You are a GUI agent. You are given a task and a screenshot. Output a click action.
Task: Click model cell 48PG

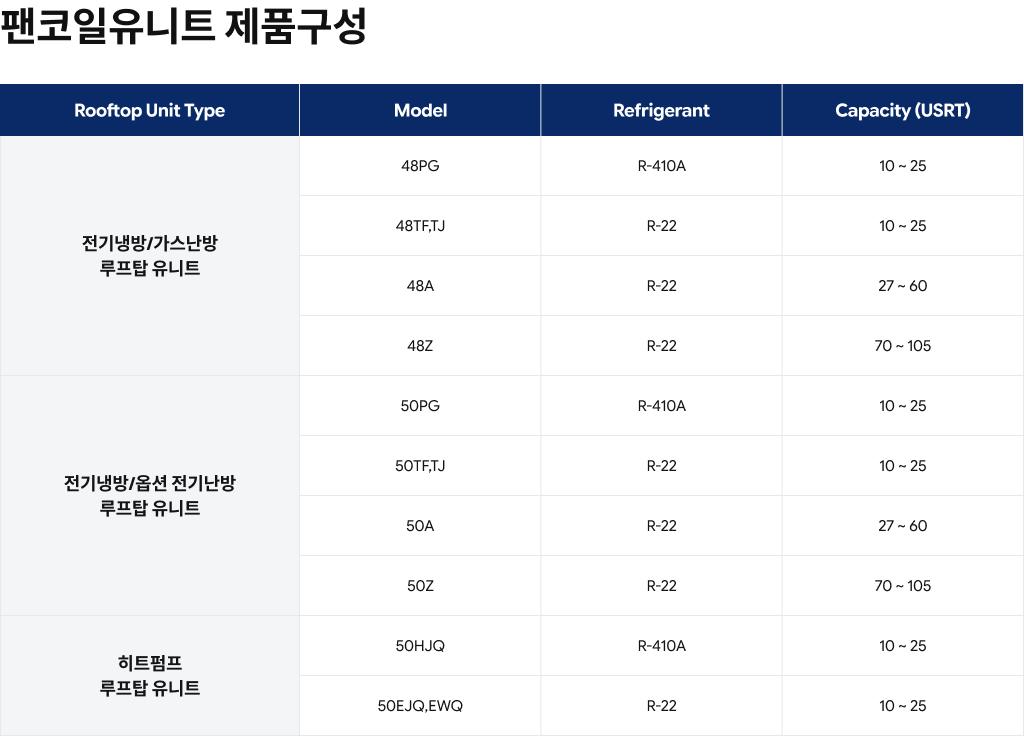point(420,166)
